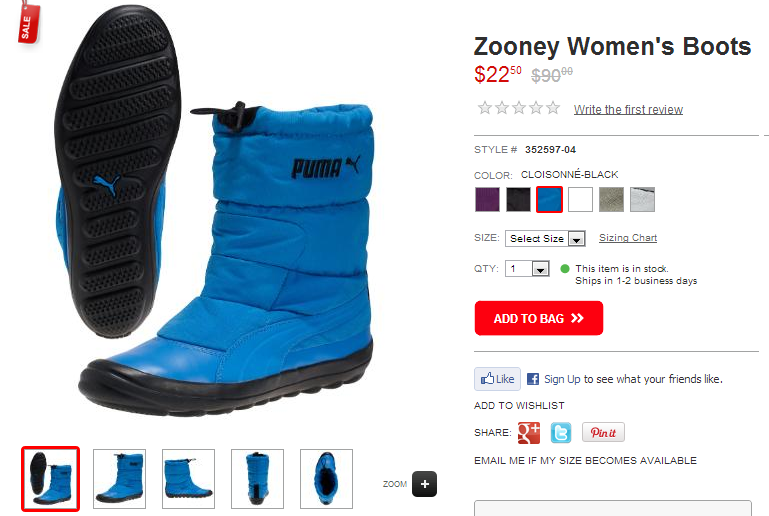Click Add to Wishlist

tap(519, 406)
